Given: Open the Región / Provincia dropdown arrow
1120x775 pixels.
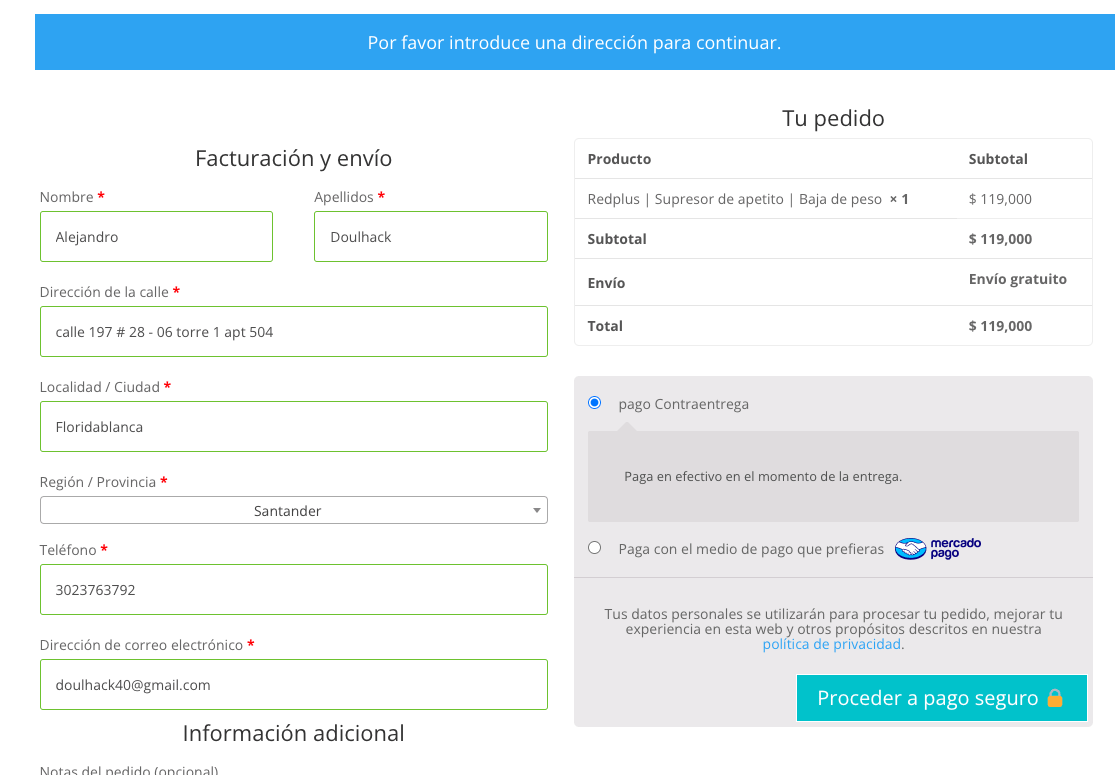Looking at the screenshot, I should point(536,511).
